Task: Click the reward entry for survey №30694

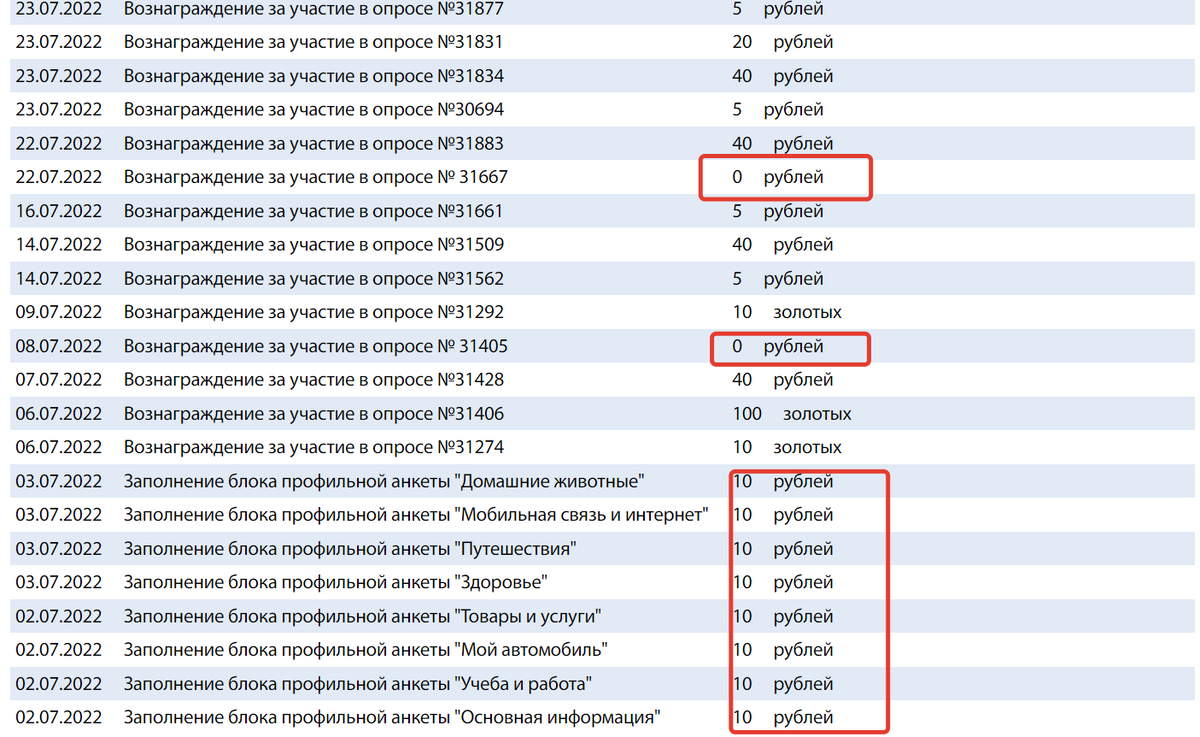Action: [x=313, y=110]
